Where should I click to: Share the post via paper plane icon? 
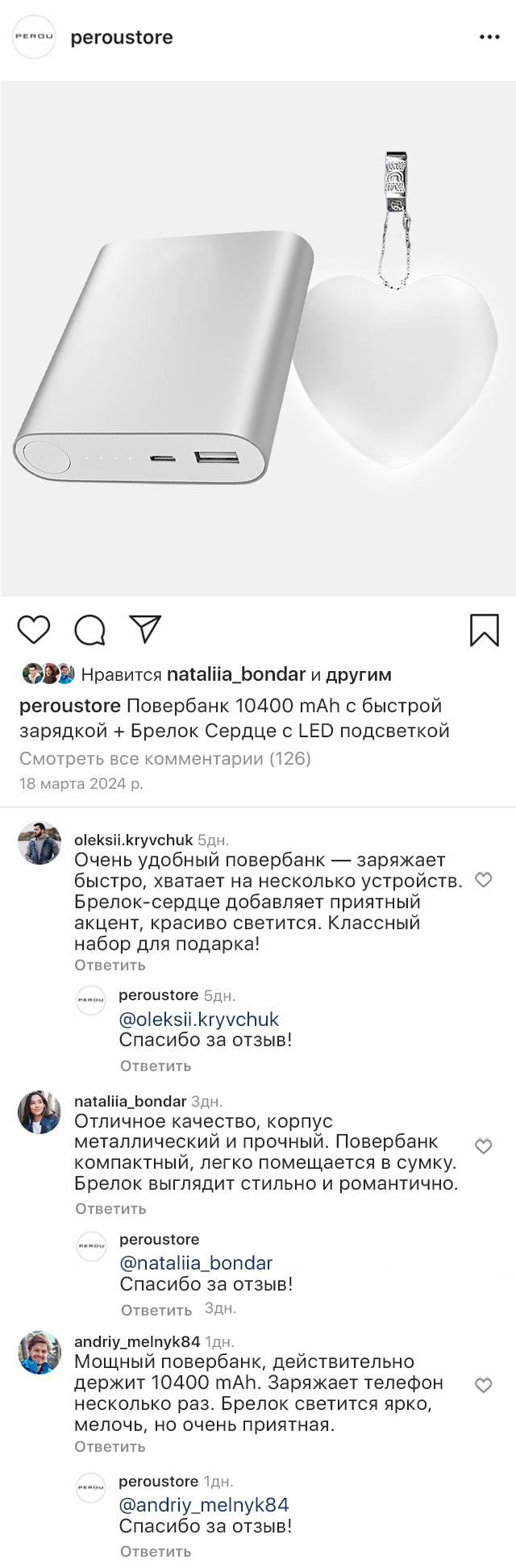[145, 630]
